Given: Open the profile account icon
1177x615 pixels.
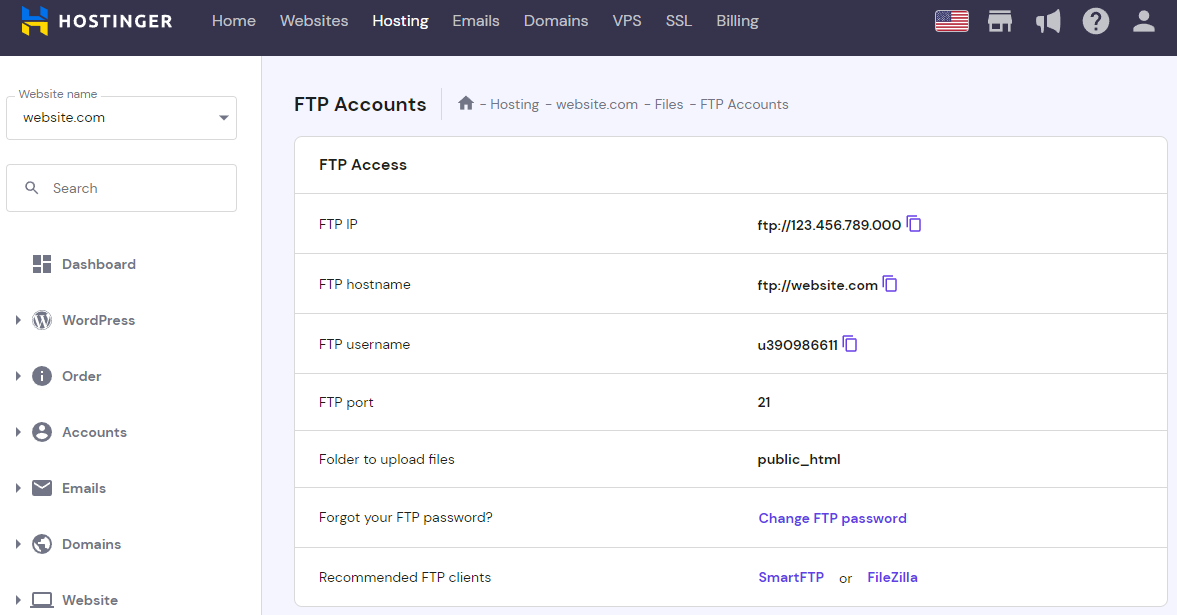Looking at the screenshot, I should pyautogui.click(x=1143, y=20).
